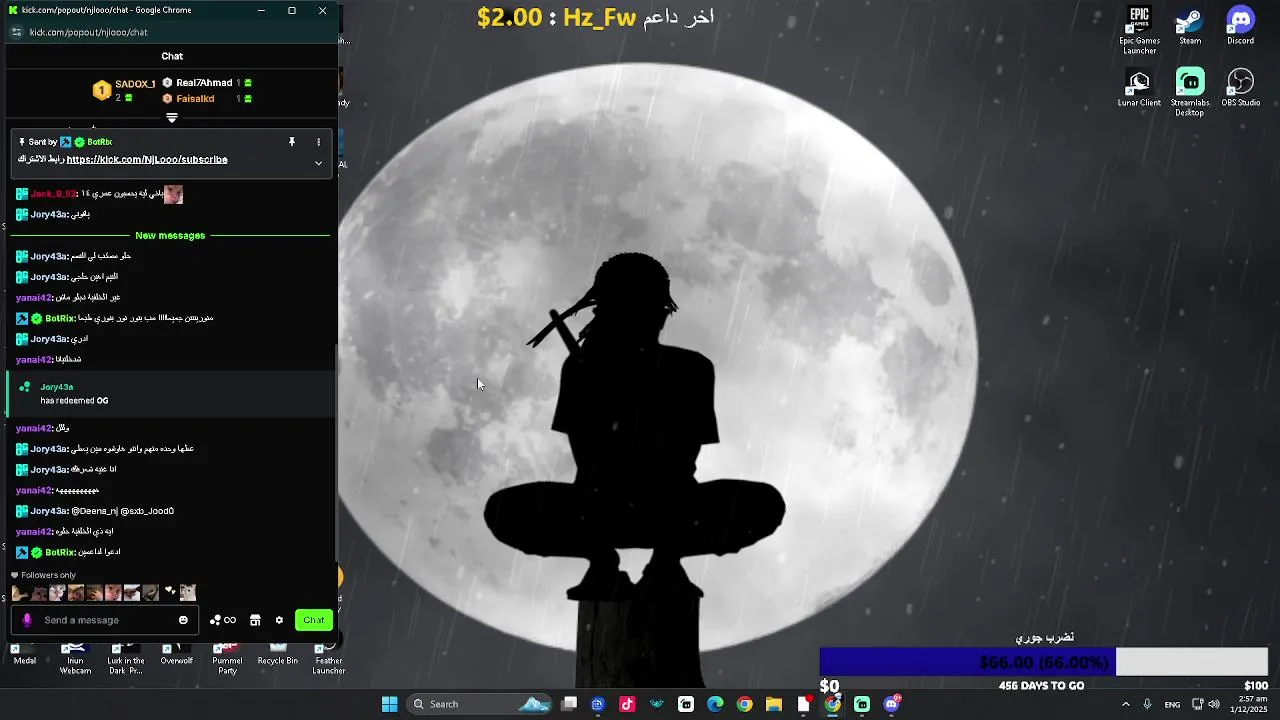Open the channel points infinity icon

(223, 620)
